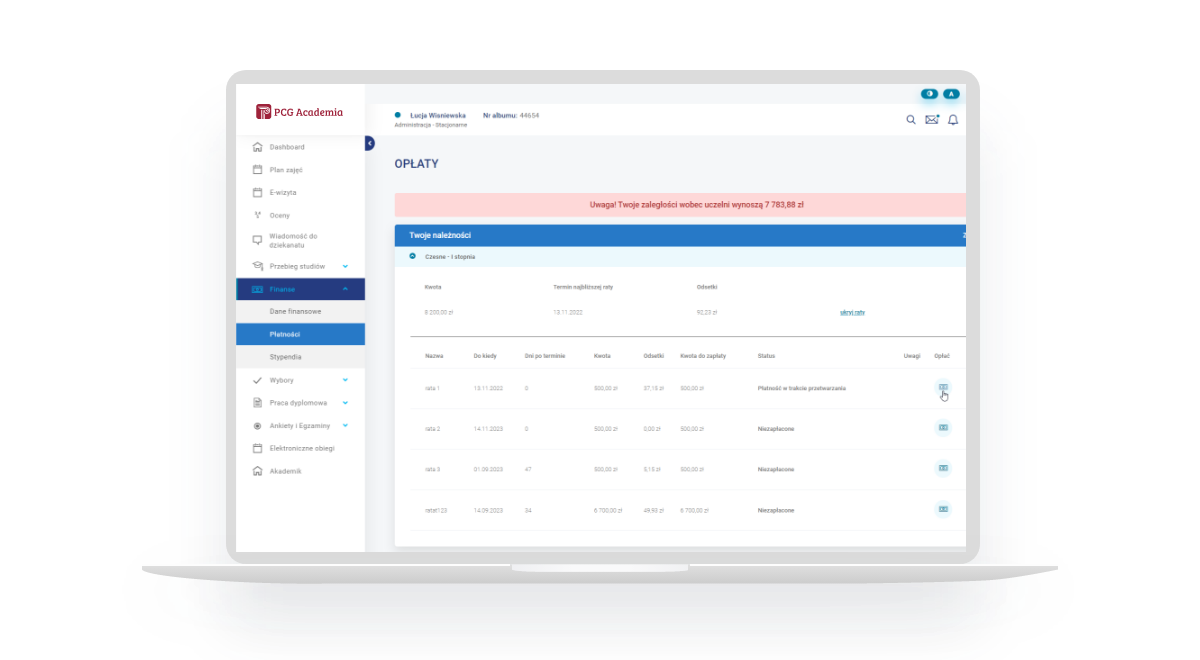Image resolution: width=1200 pixels, height=660 pixels.
Task: Pay the 6 700,00 zł installment
Action: tap(942, 509)
